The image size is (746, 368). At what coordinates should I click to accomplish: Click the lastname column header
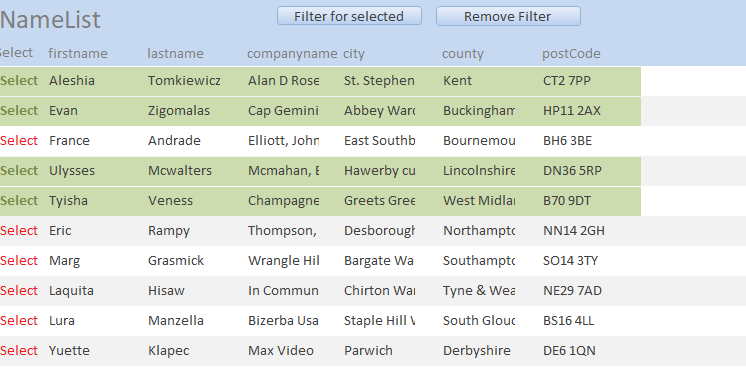click(x=176, y=53)
